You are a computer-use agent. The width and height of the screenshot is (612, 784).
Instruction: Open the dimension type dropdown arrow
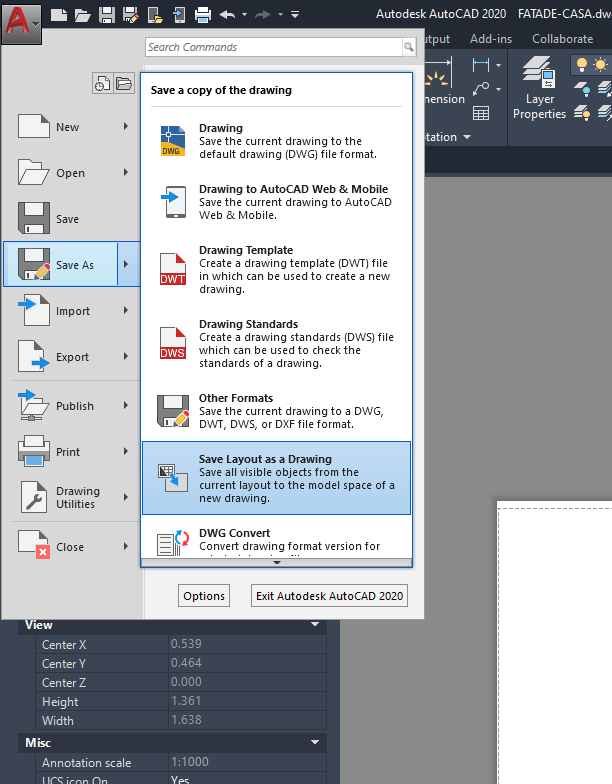coord(498,65)
